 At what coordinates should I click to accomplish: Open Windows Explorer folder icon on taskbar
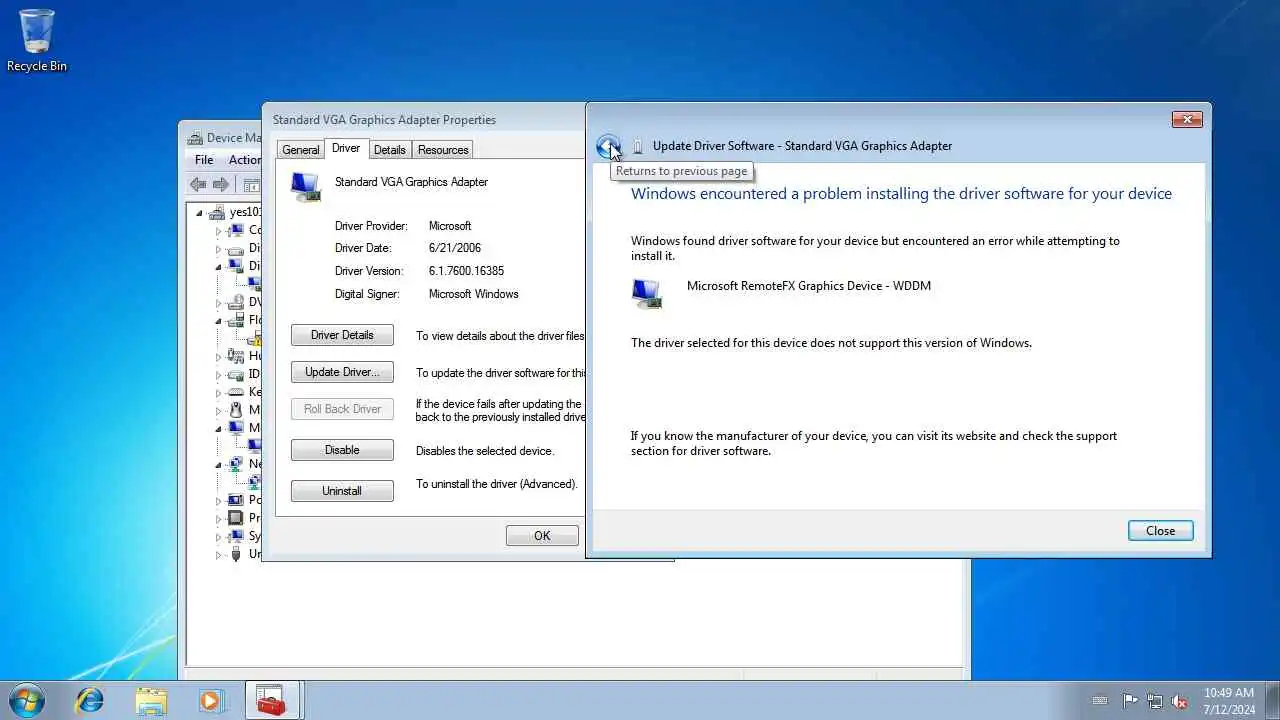(x=151, y=700)
